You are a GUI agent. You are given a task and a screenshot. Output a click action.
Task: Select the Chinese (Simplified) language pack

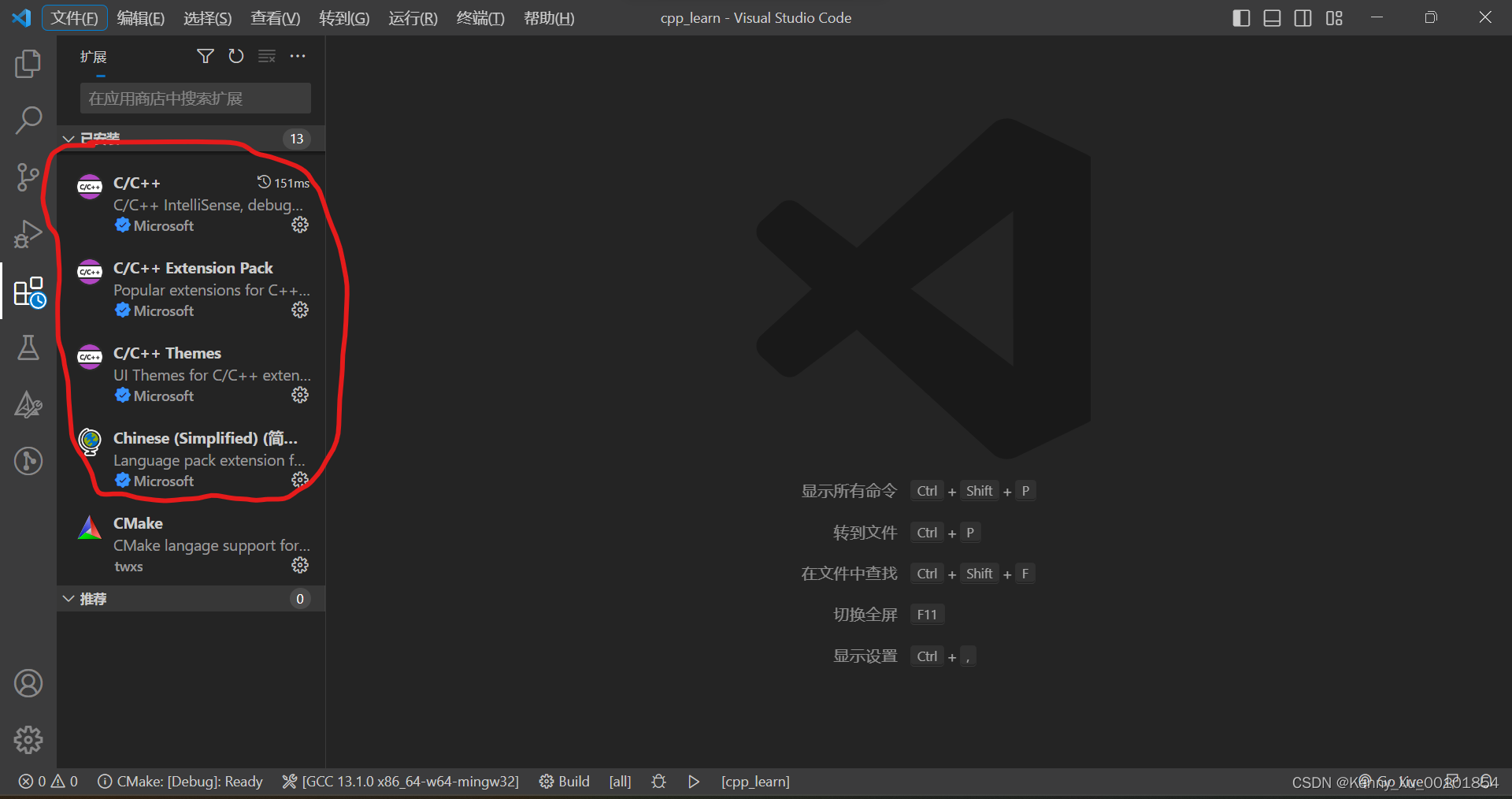[x=191, y=459]
